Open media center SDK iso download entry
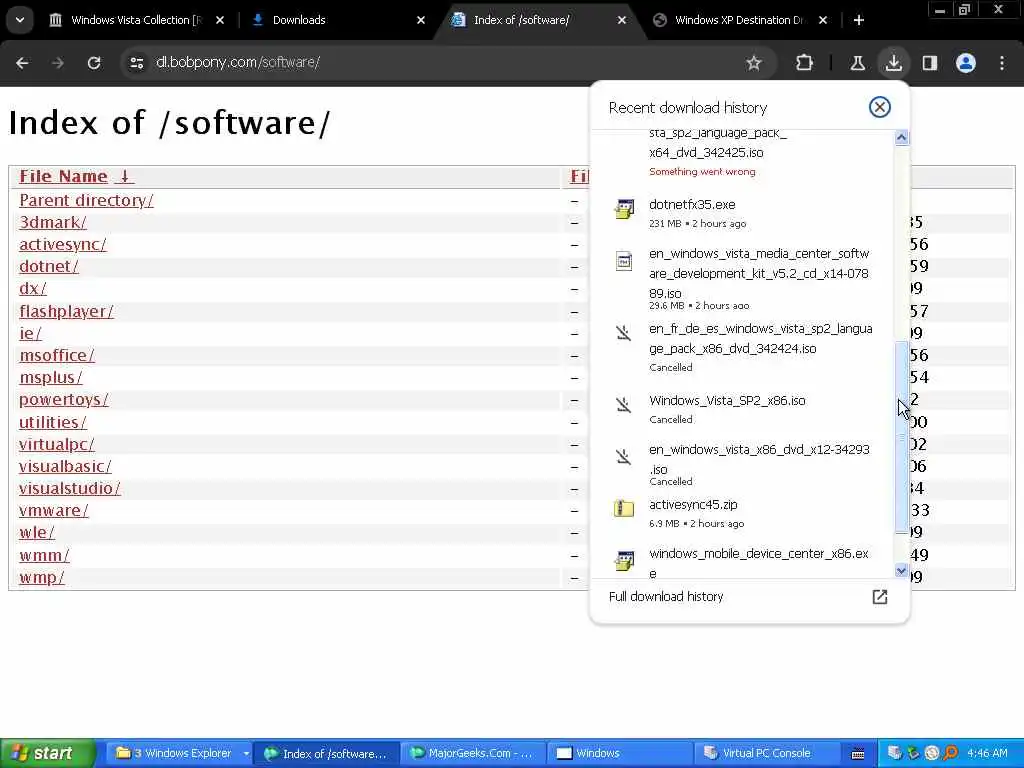The height and width of the screenshot is (768, 1024). 743,278
